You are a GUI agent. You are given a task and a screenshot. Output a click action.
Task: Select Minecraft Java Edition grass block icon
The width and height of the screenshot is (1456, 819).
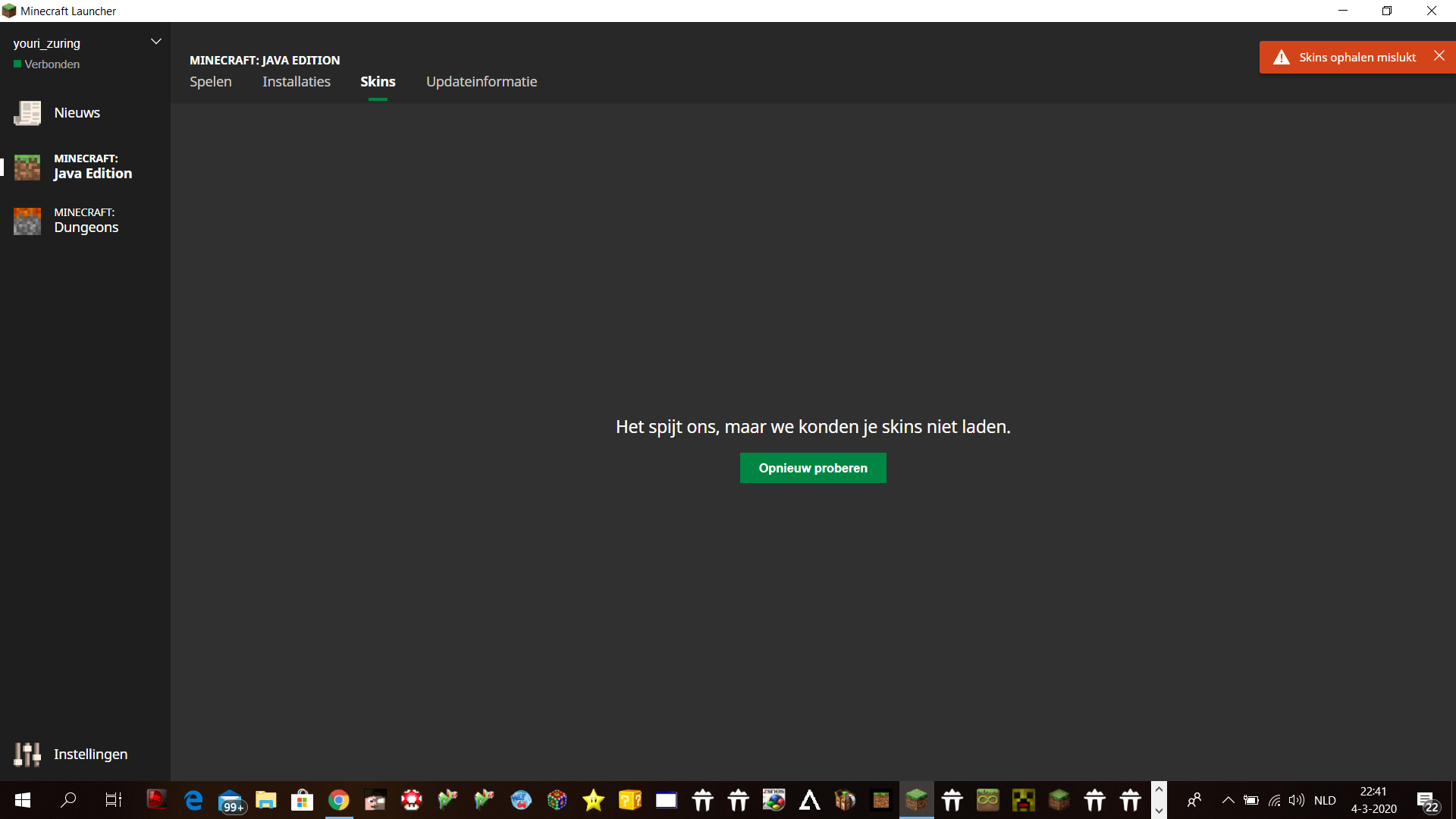pos(27,167)
